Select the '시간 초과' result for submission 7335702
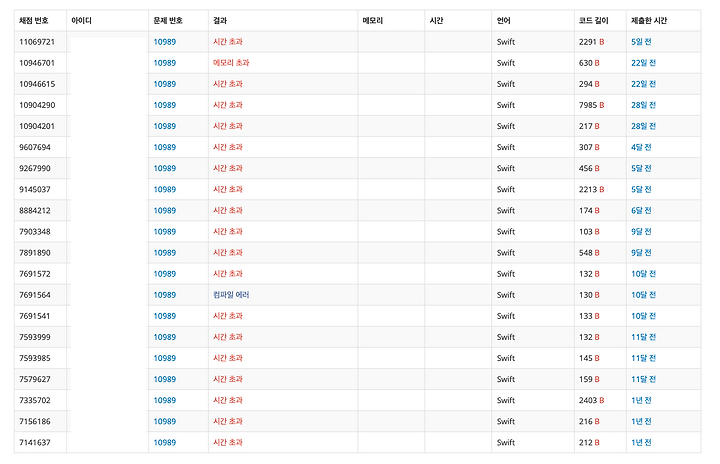The width and height of the screenshot is (720, 464). 228,400
